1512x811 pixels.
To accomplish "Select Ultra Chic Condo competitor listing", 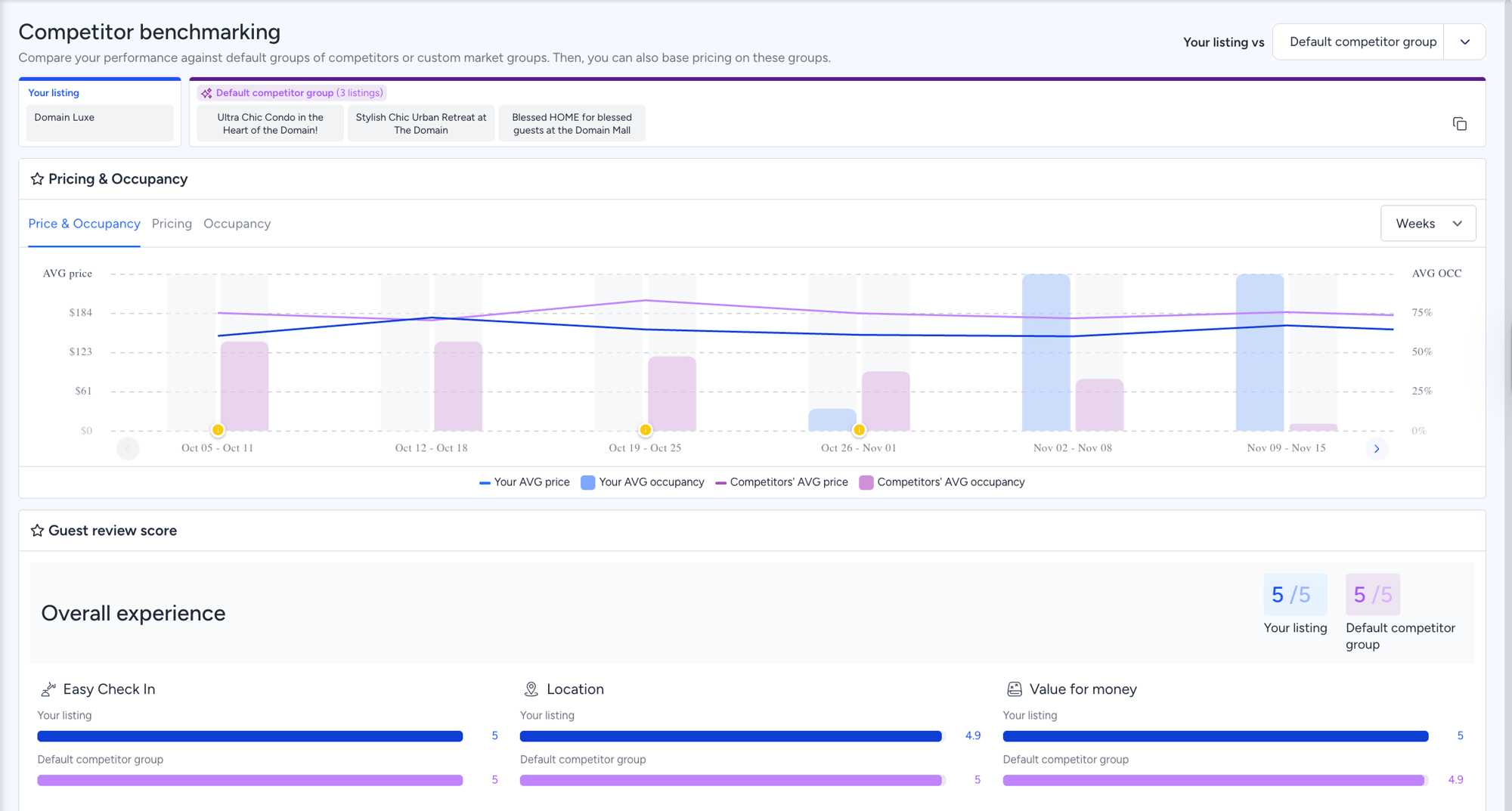I will click(270, 123).
